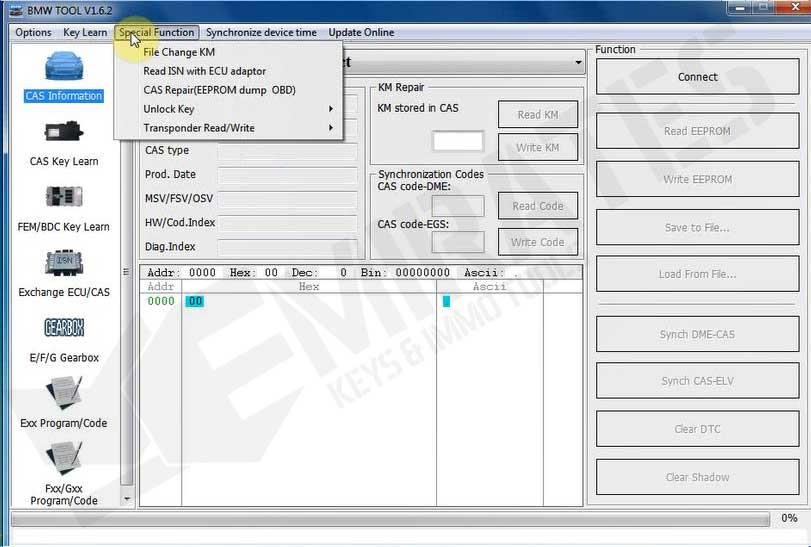This screenshot has height=547, width=811.
Task: Open the CAS Key Learn module icon
Action: 64,132
